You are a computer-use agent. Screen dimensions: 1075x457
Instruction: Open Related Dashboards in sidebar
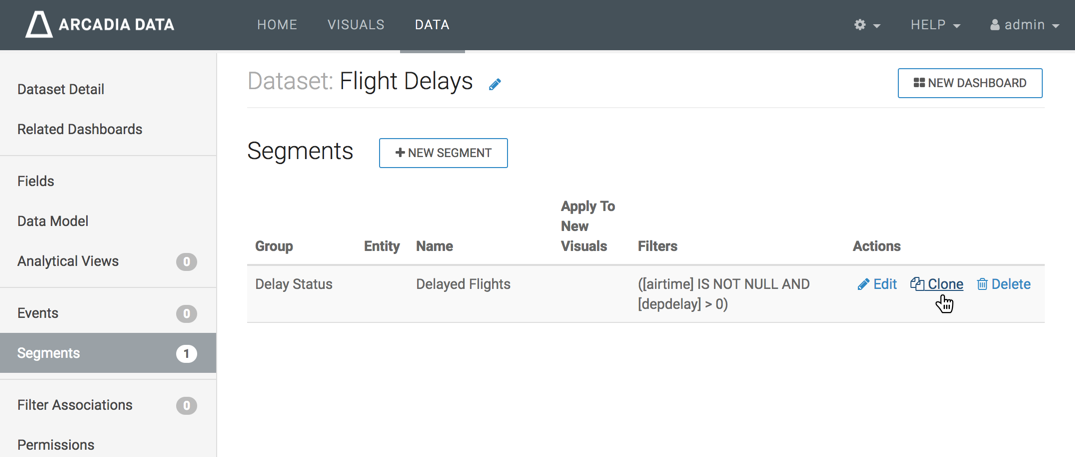pos(80,129)
